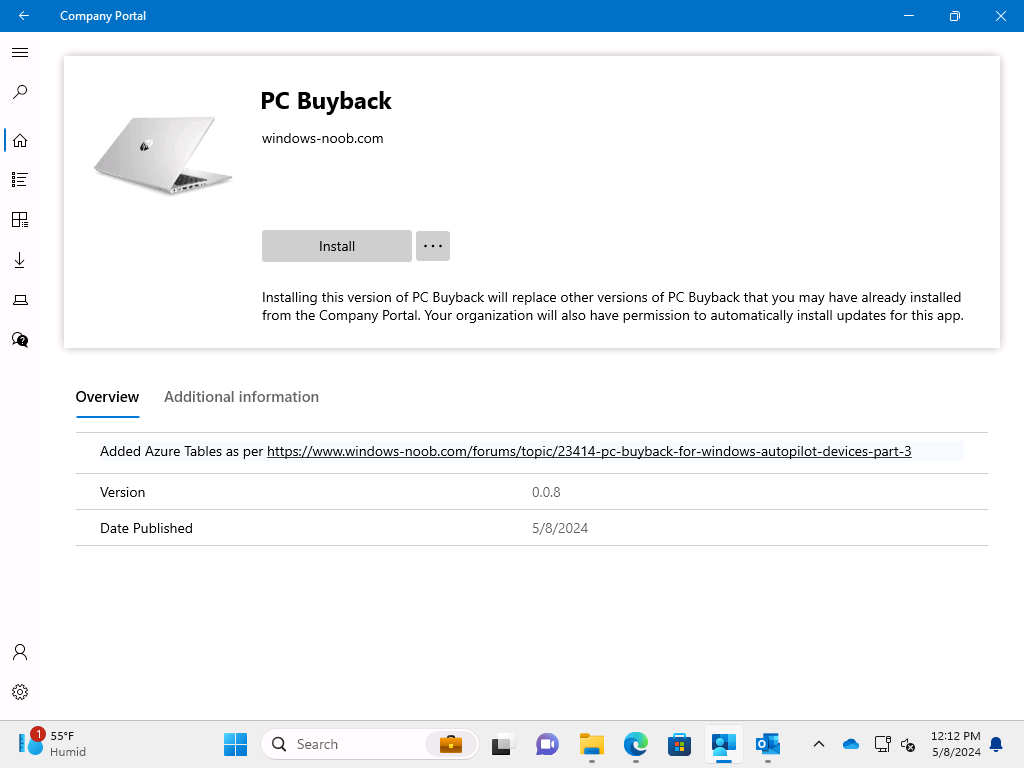Click Company Portal taskbar icon
Viewport: 1024px width, 768px height.
pyautogui.click(x=724, y=744)
